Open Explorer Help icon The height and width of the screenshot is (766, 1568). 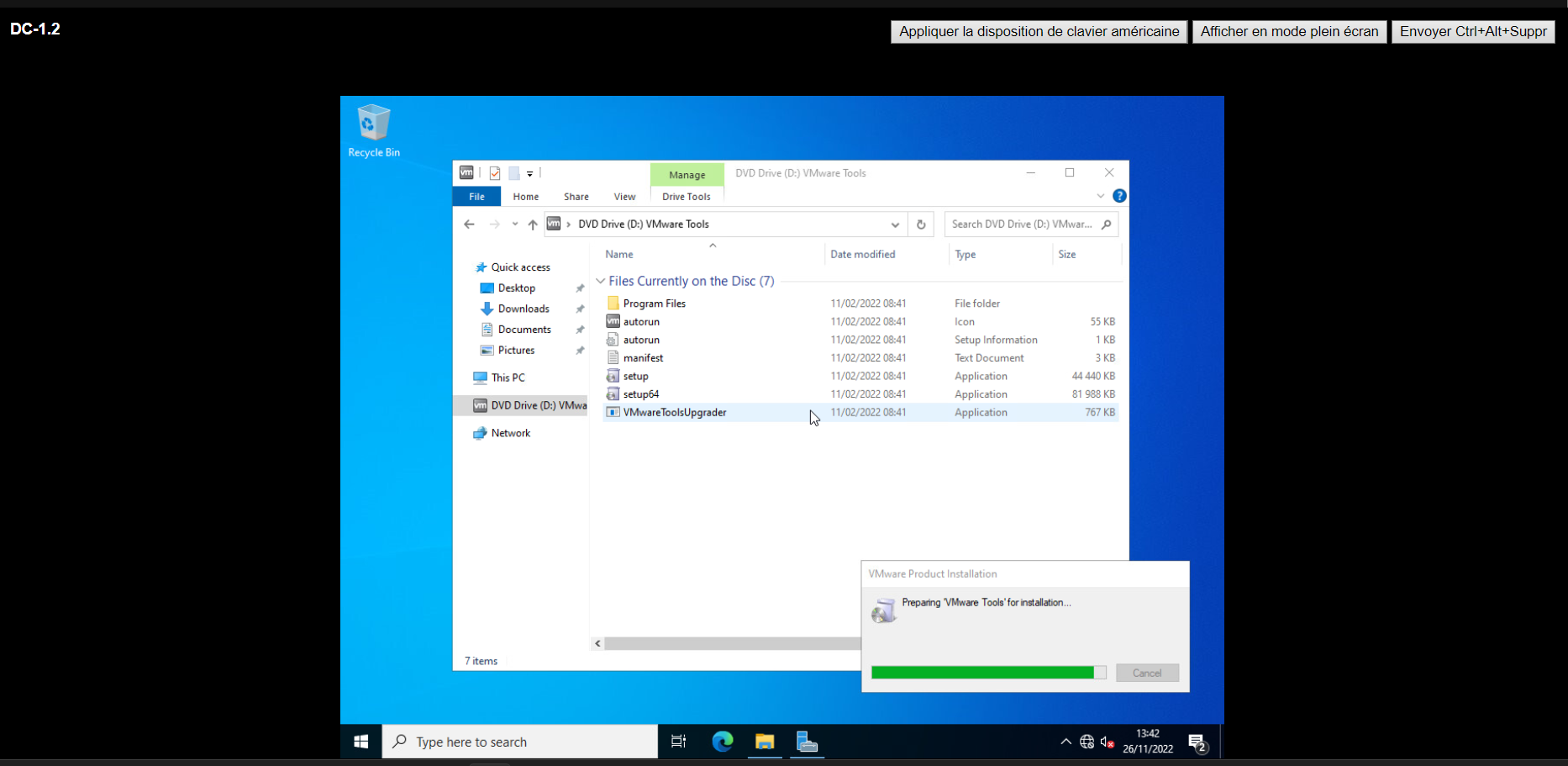pos(1119,196)
